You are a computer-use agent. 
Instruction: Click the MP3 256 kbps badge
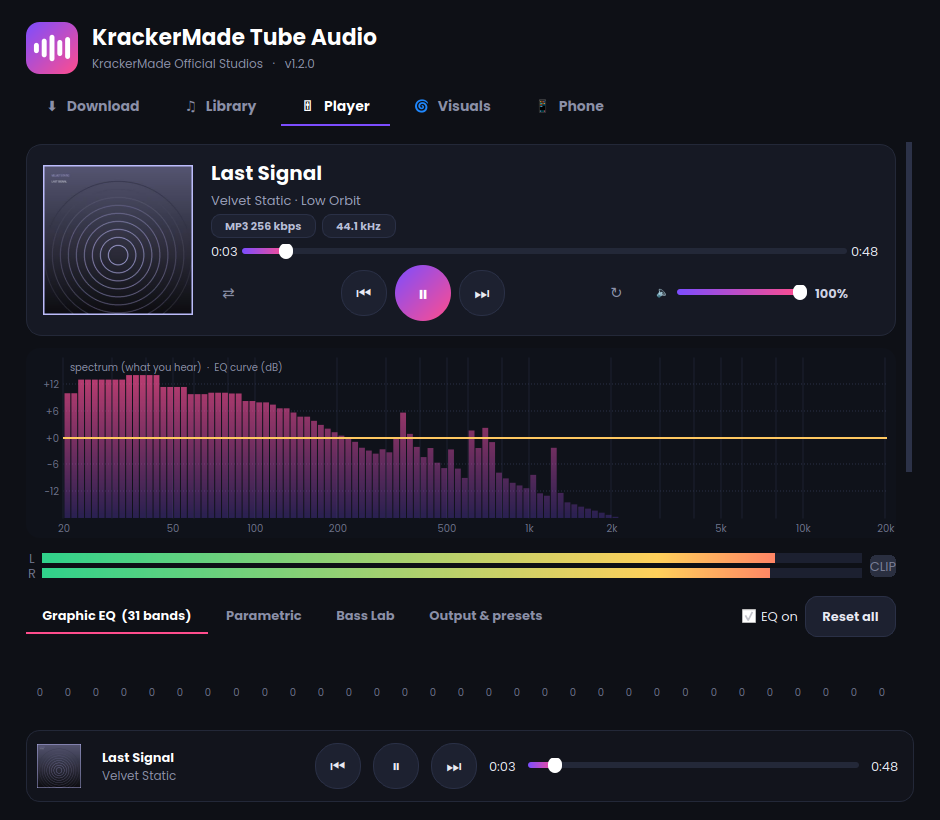(263, 226)
